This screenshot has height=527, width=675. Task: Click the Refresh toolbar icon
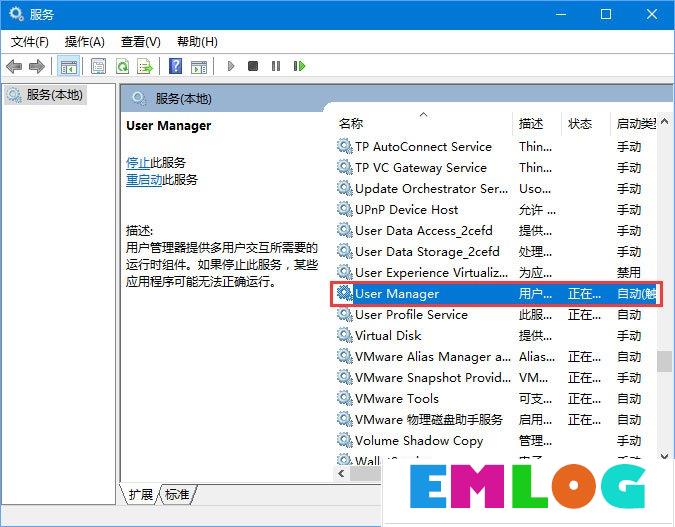[122, 66]
